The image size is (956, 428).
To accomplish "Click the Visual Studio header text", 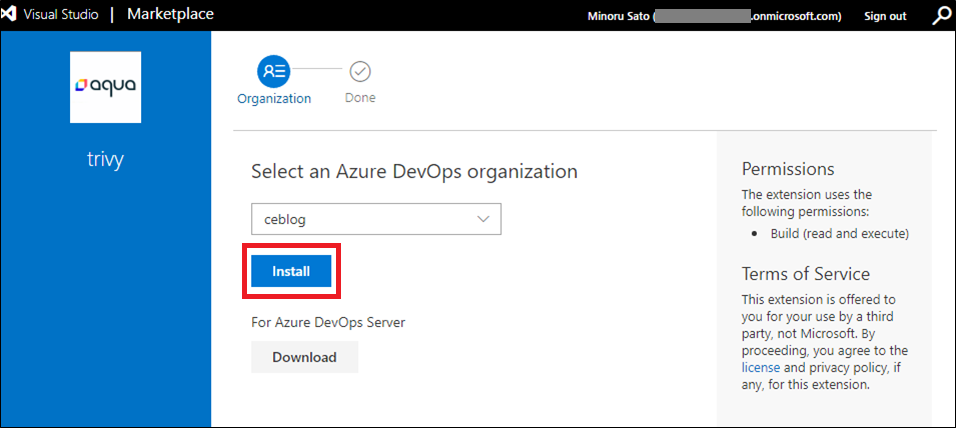I will [61, 15].
